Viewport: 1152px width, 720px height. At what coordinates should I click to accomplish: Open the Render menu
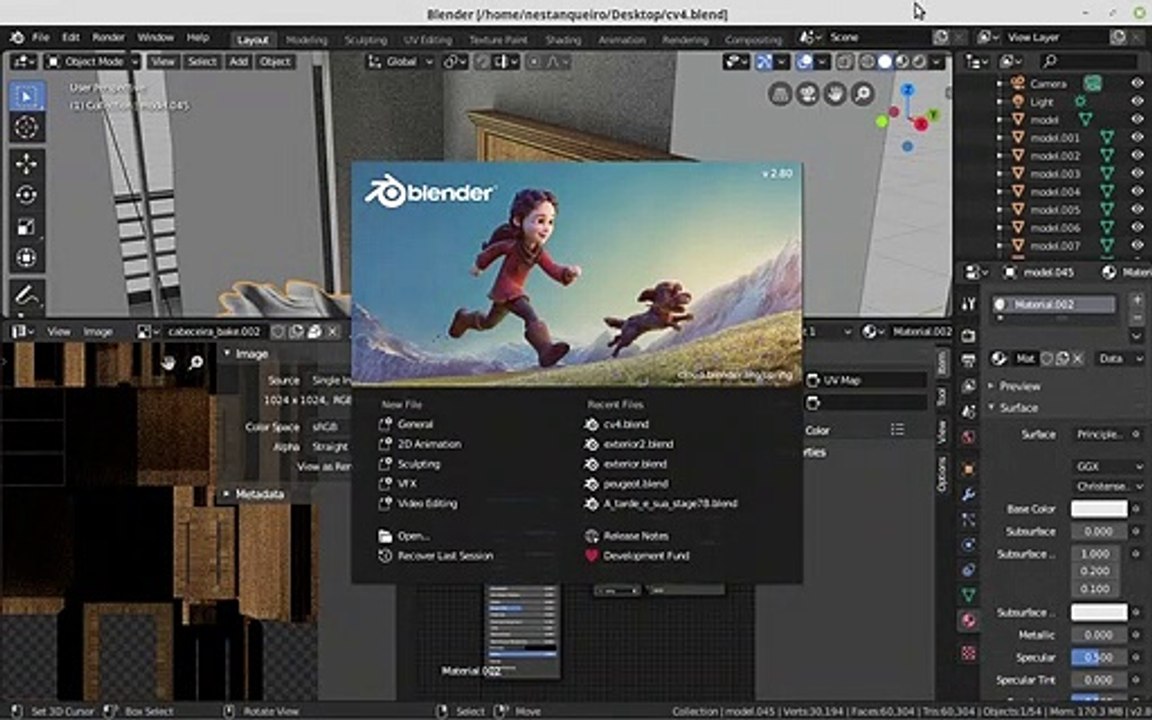coord(108,37)
